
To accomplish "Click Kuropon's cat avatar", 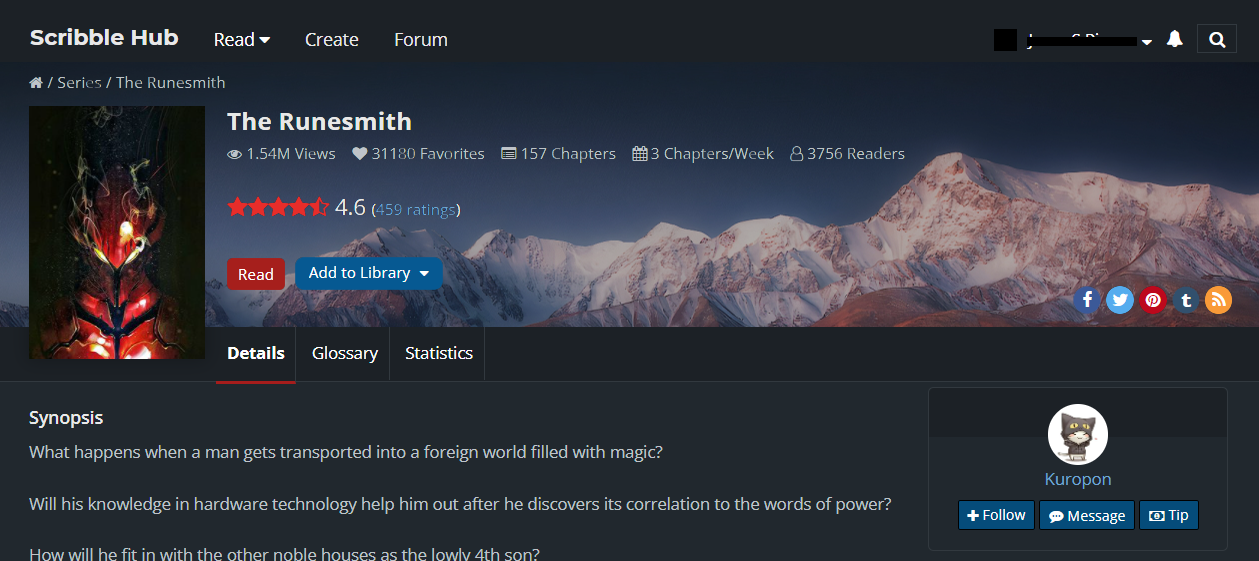I will [x=1077, y=434].
